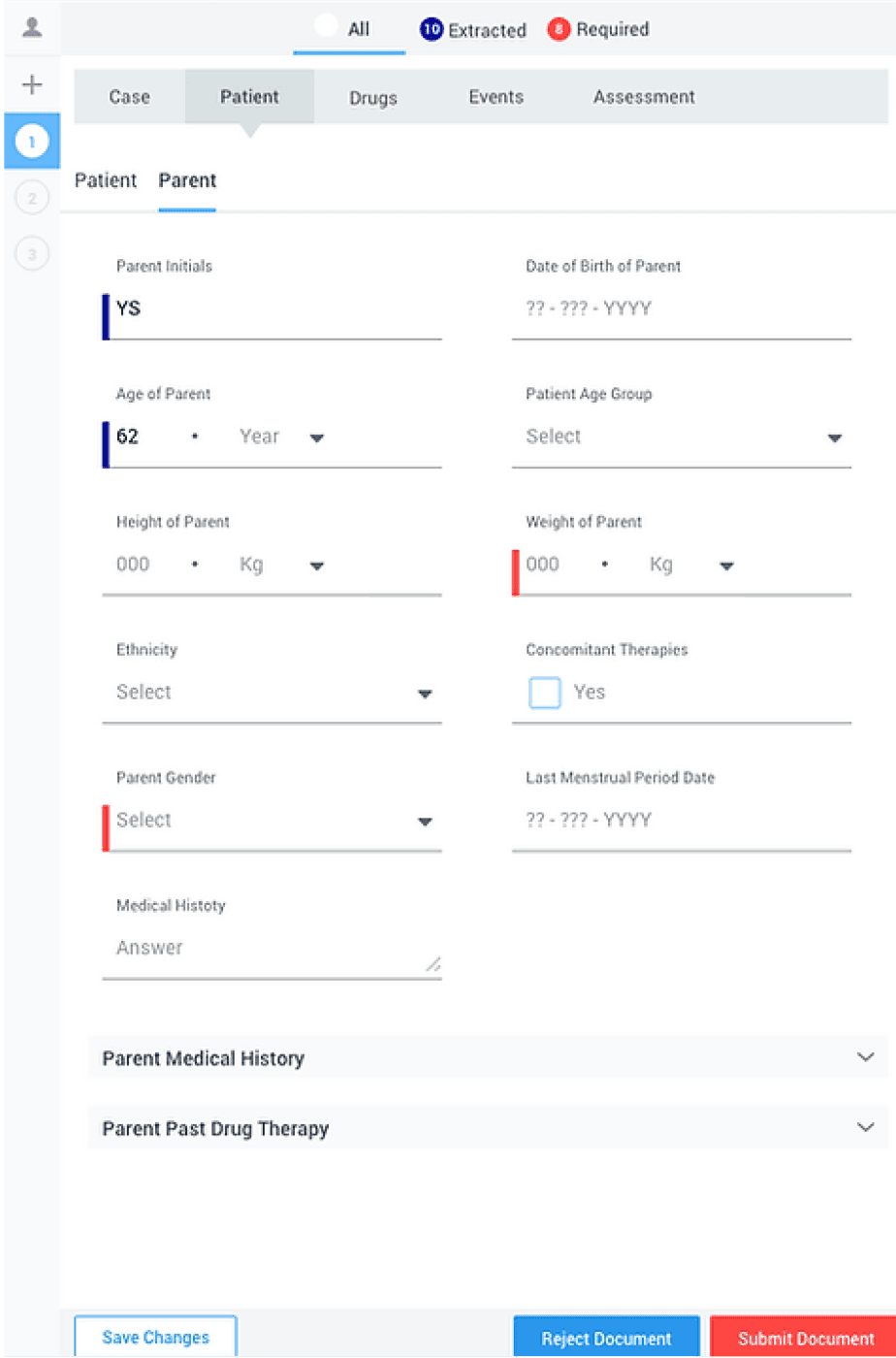The image size is (896, 1358).
Task: Open the Ethnicity select dropdown
Action: [x=272, y=693]
